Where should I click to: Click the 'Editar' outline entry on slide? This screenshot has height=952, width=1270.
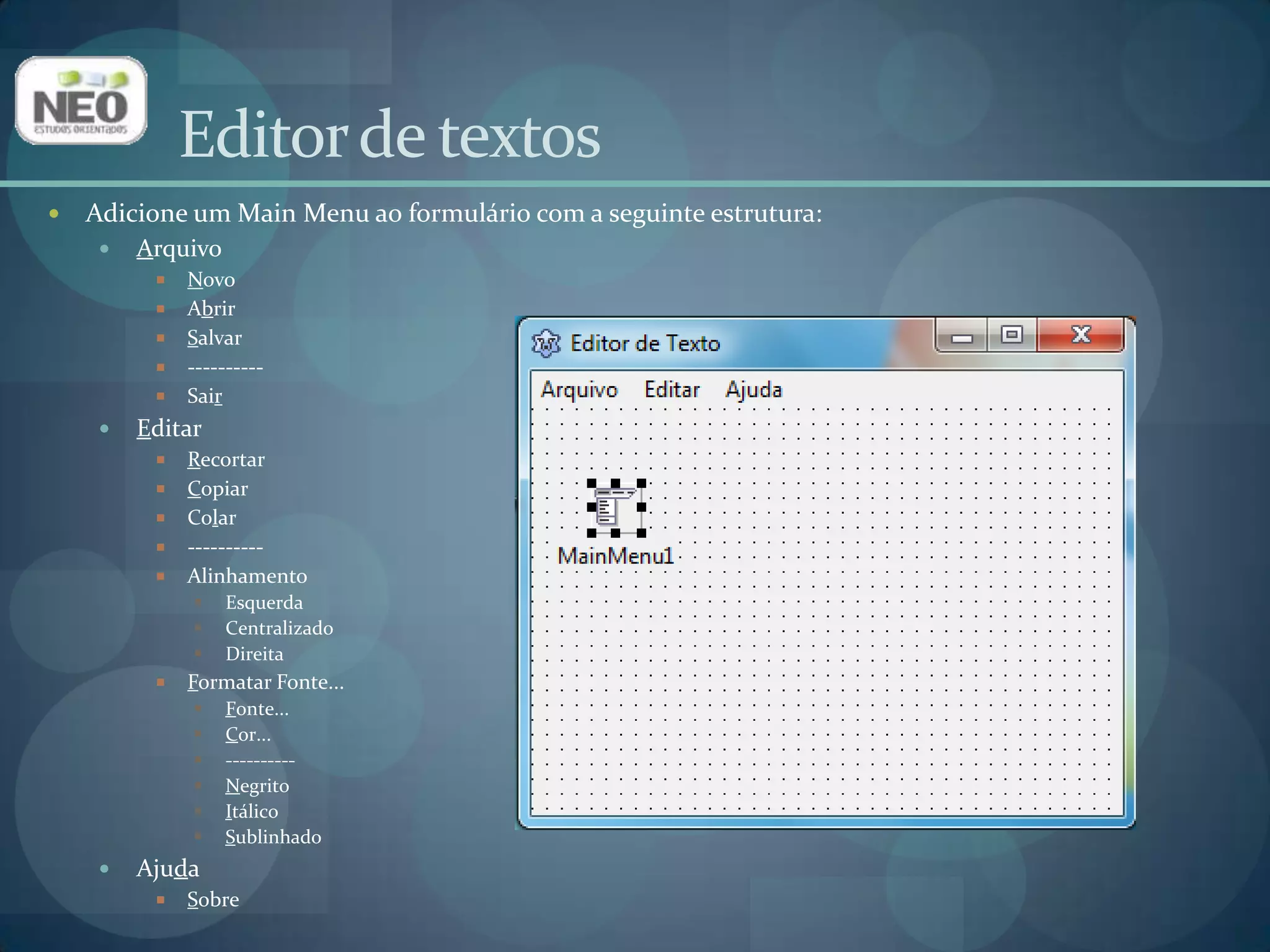pos(169,428)
